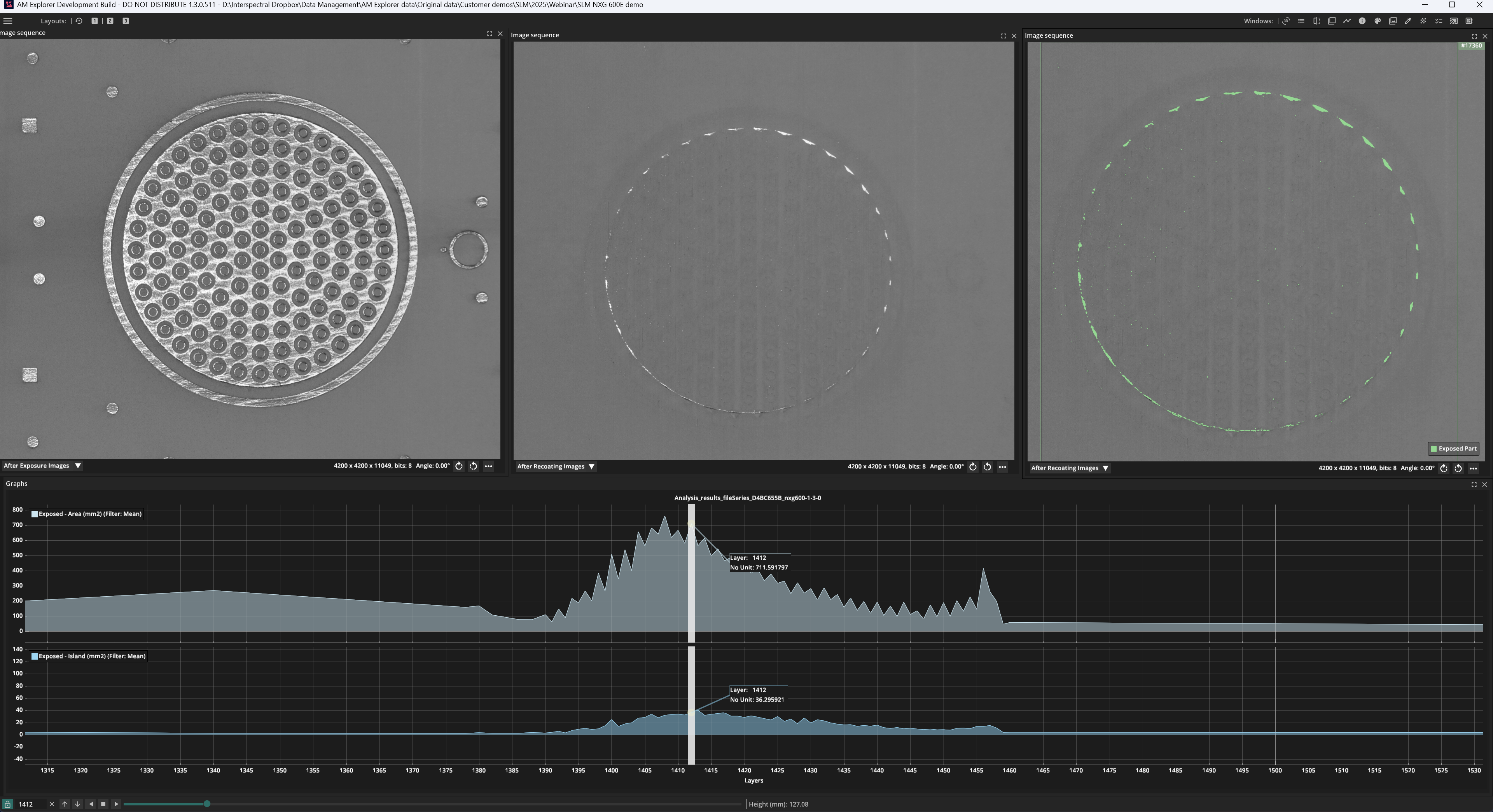
Task: Toggle Exposed Area graph legend entry
Action: [x=87, y=514]
